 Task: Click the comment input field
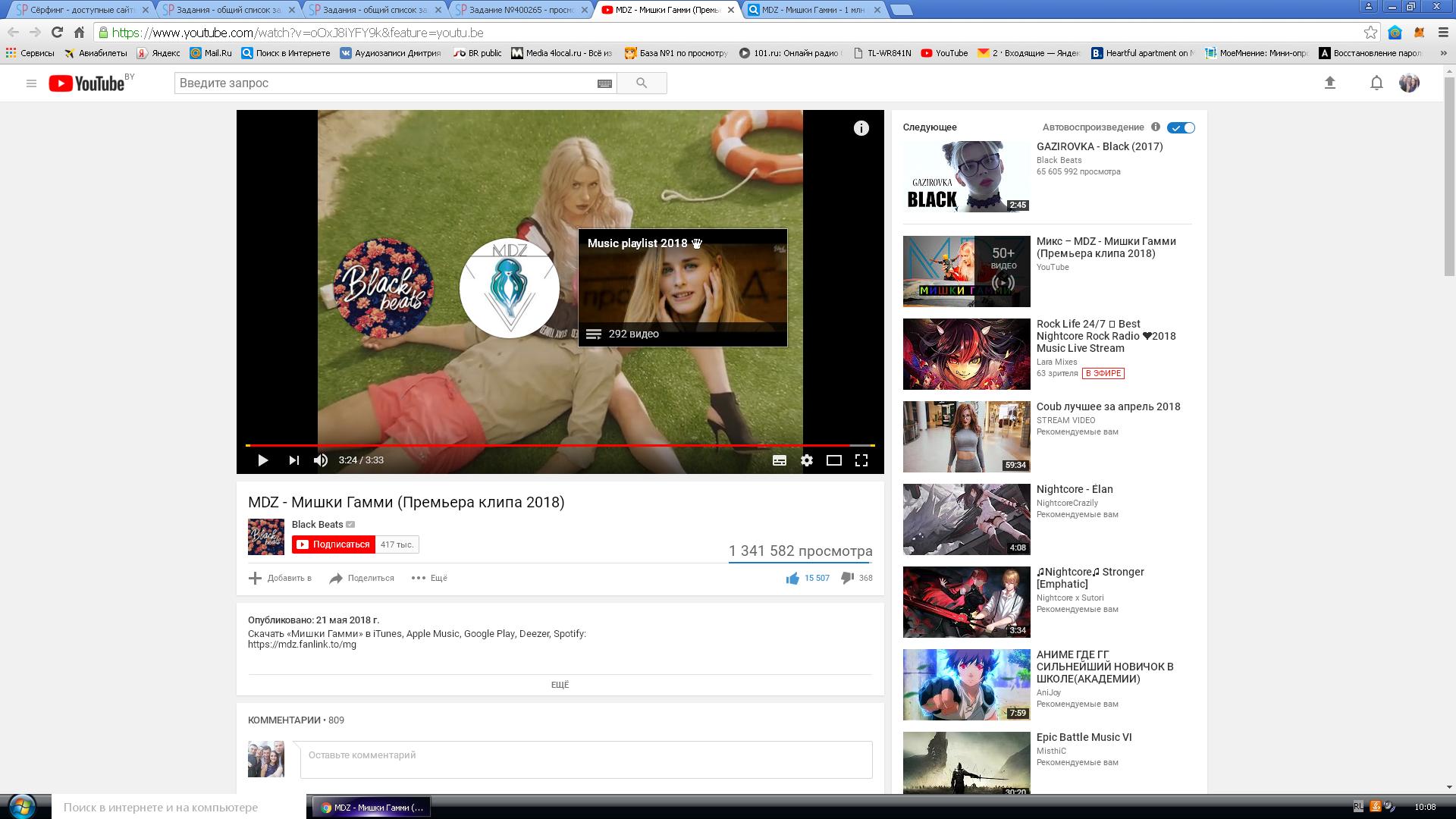point(586,760)
